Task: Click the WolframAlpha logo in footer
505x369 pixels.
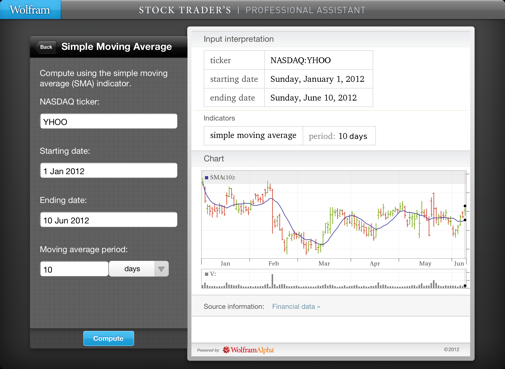Action: pyautogui.click(x=248, y=350)
